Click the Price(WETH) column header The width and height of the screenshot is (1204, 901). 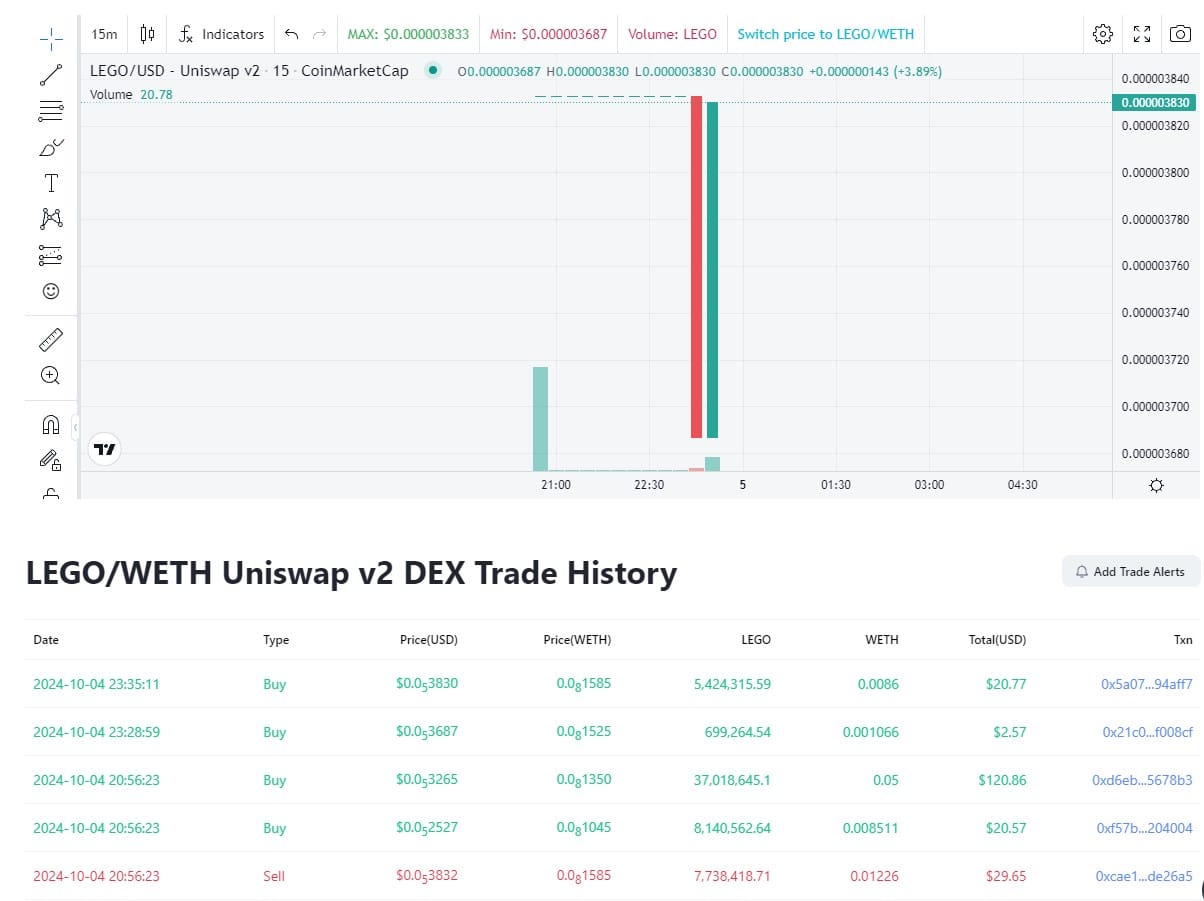[x=577, y=640]
